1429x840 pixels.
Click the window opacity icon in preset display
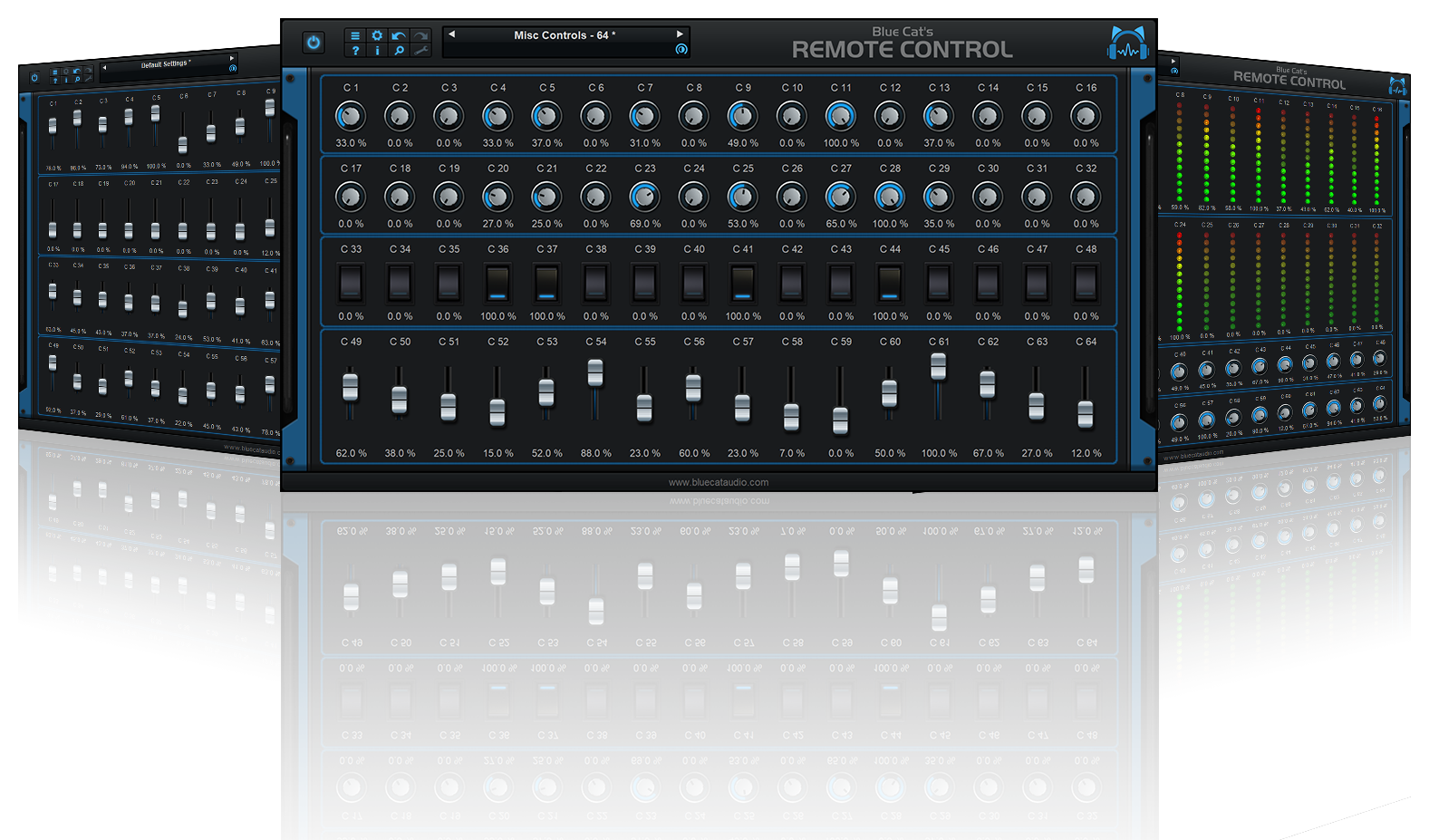pos(681,50)
